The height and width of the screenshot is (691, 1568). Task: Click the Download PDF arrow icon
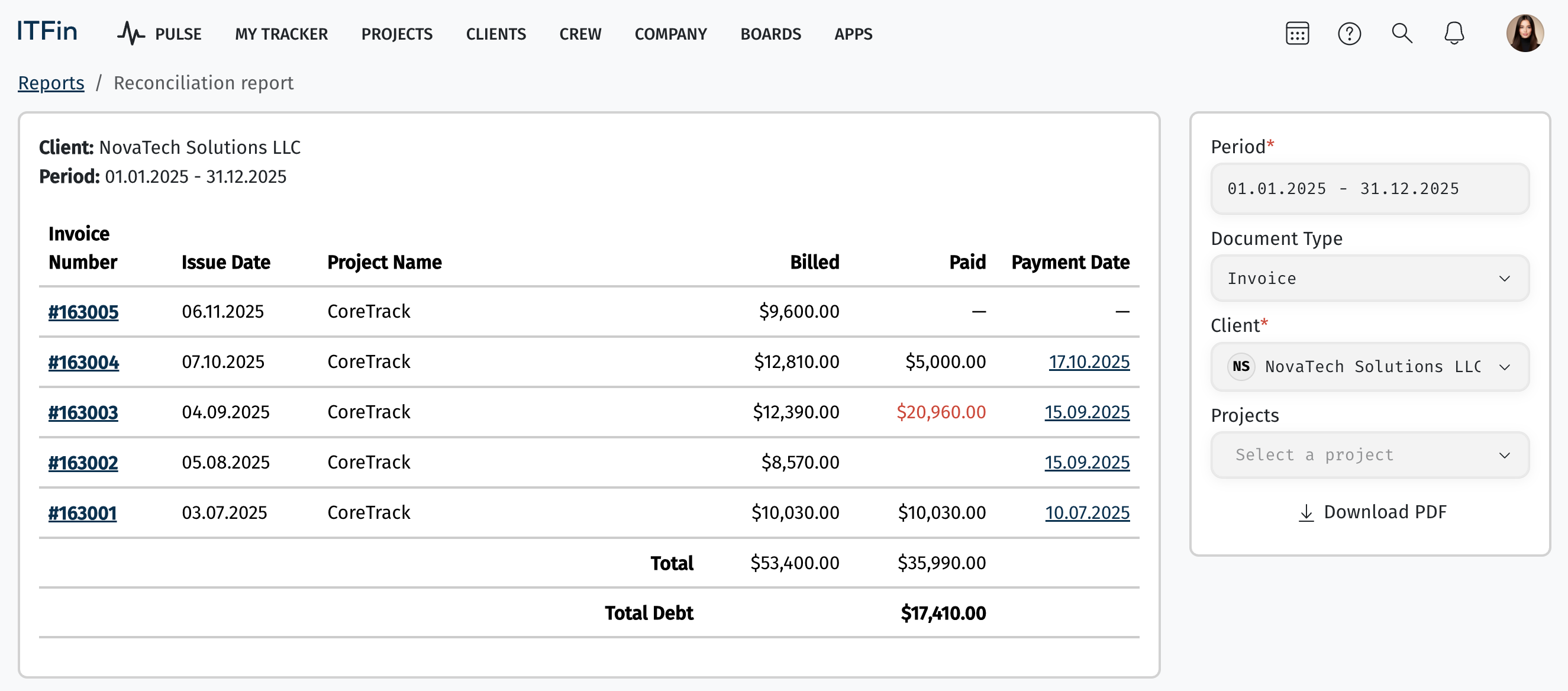(x=1306, y=512)
